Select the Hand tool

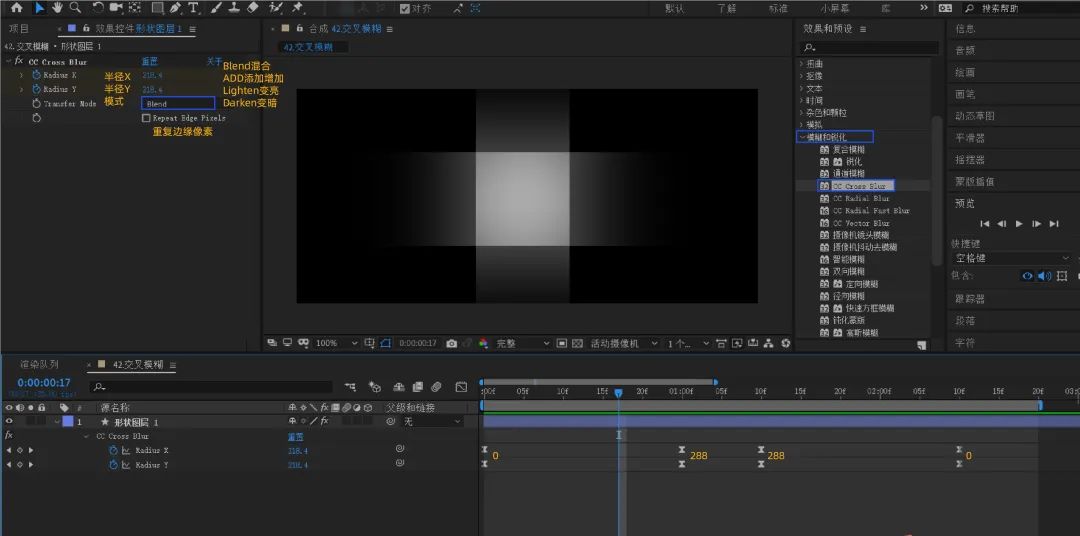[x=57, y=8]
